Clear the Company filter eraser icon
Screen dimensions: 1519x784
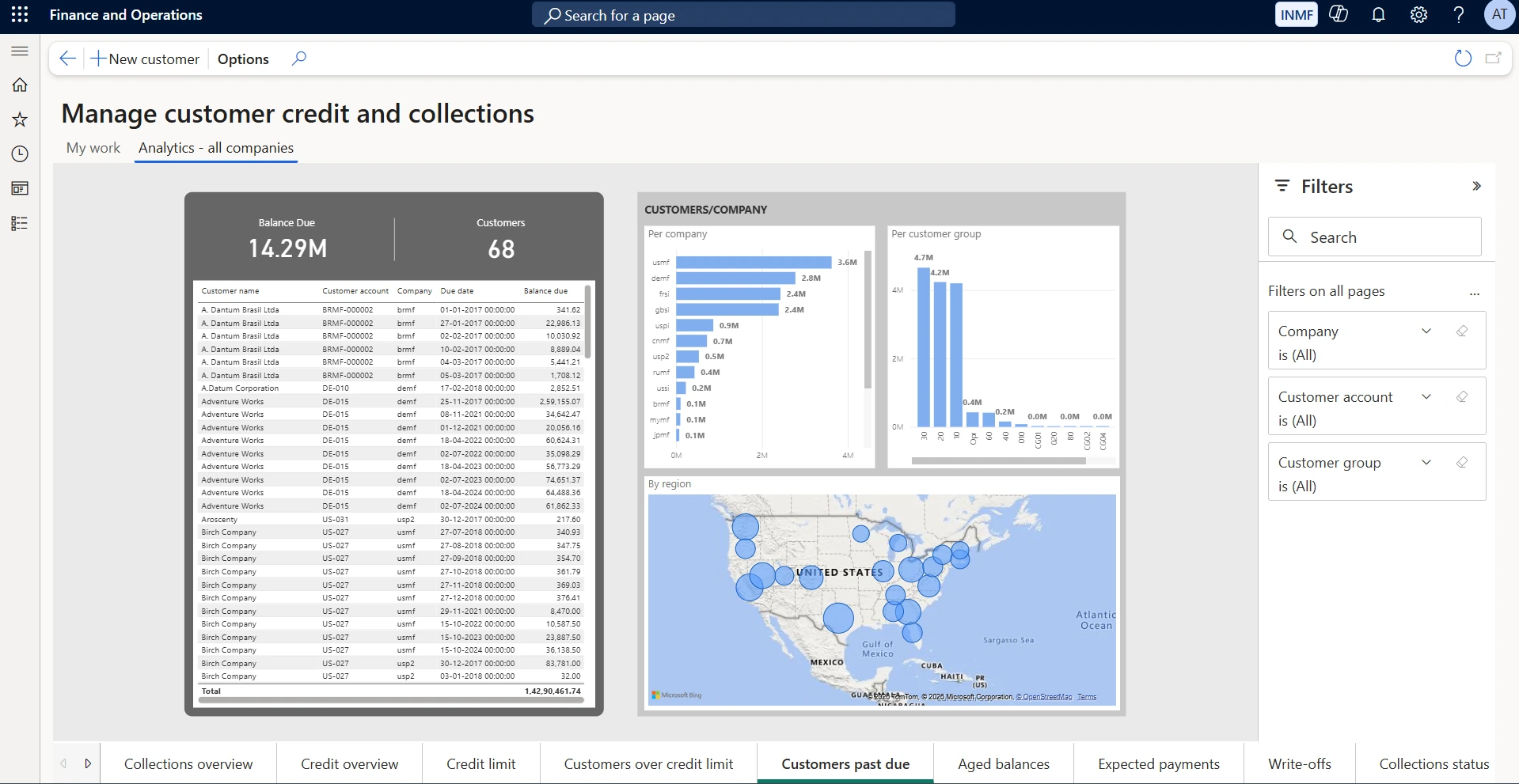1462,331
